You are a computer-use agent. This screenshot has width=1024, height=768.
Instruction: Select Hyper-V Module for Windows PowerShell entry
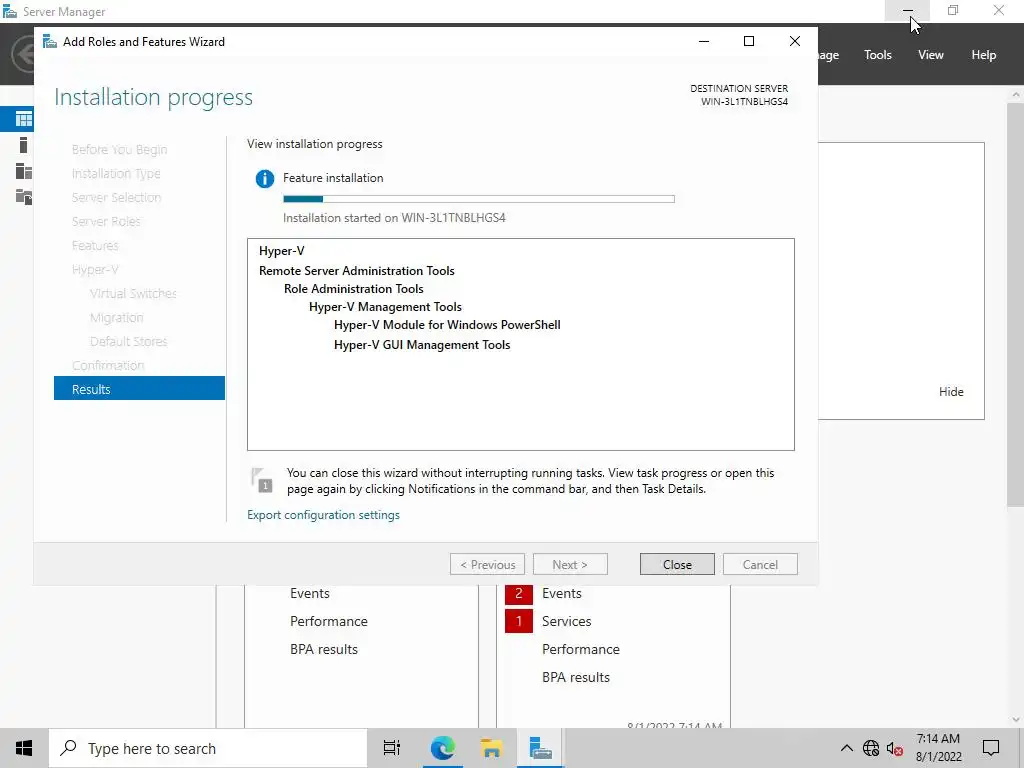click(x=447, y=325)
